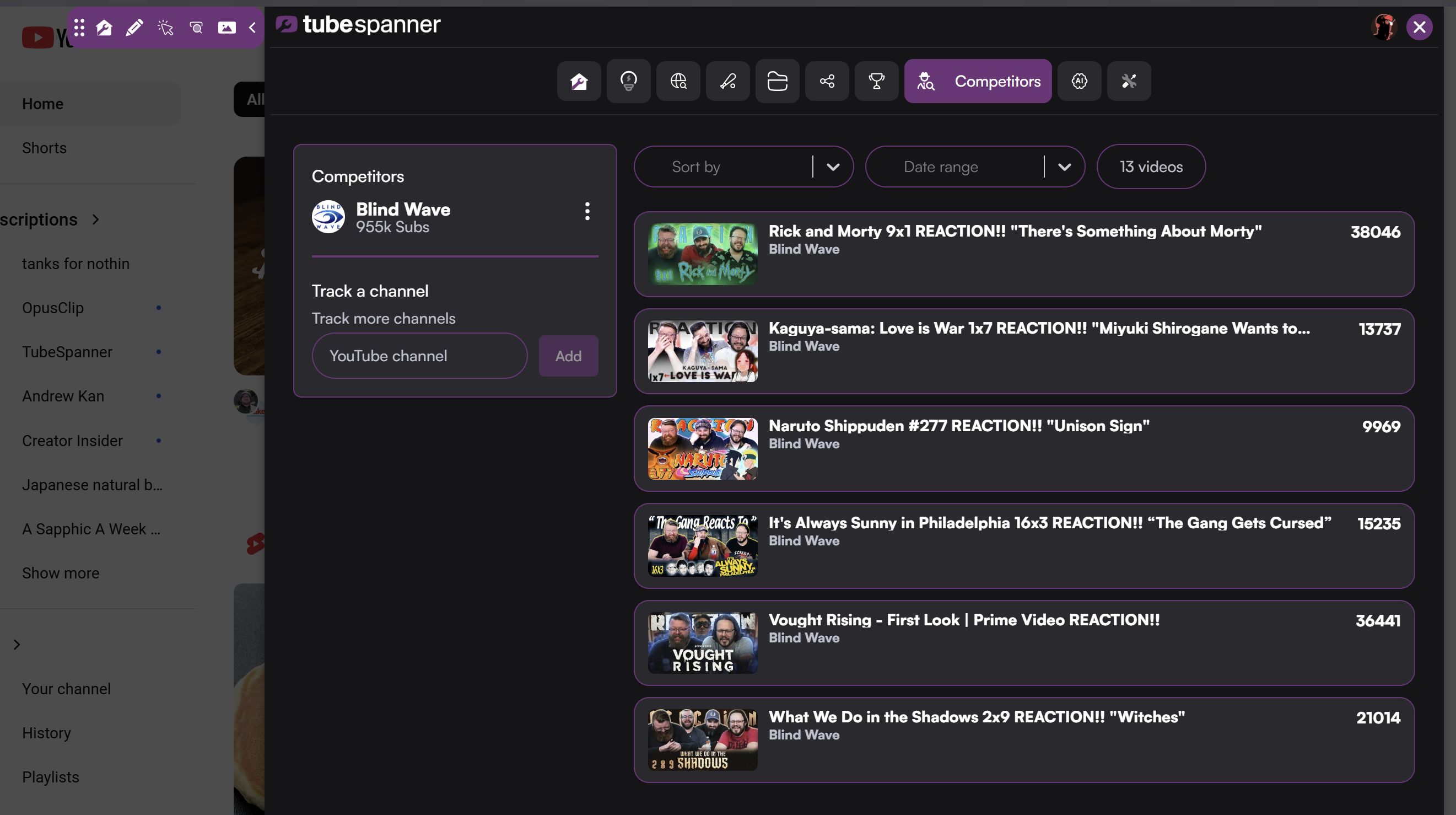Focus the YouTube channel input field

tap(420, 356)
